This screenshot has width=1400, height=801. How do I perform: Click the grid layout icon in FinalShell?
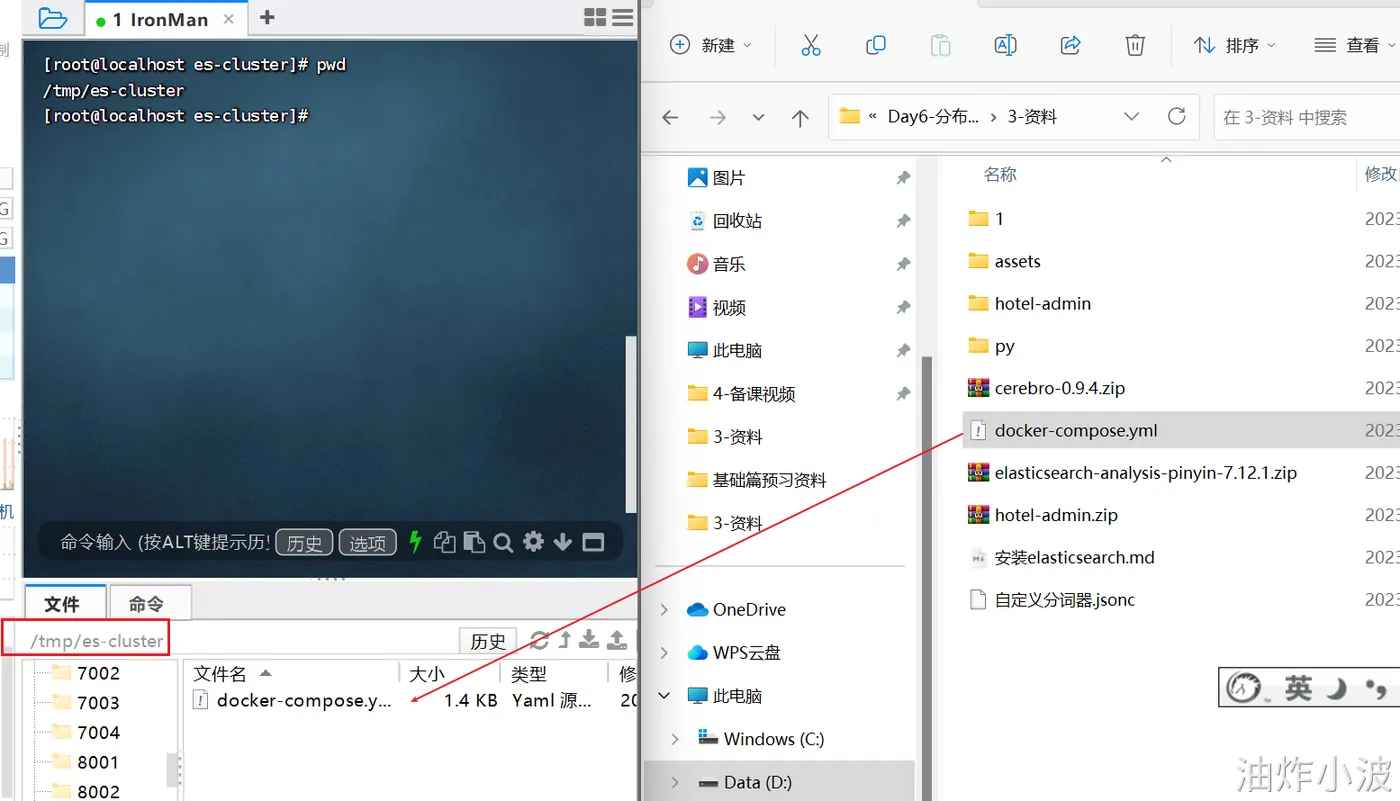pos(595,18)
